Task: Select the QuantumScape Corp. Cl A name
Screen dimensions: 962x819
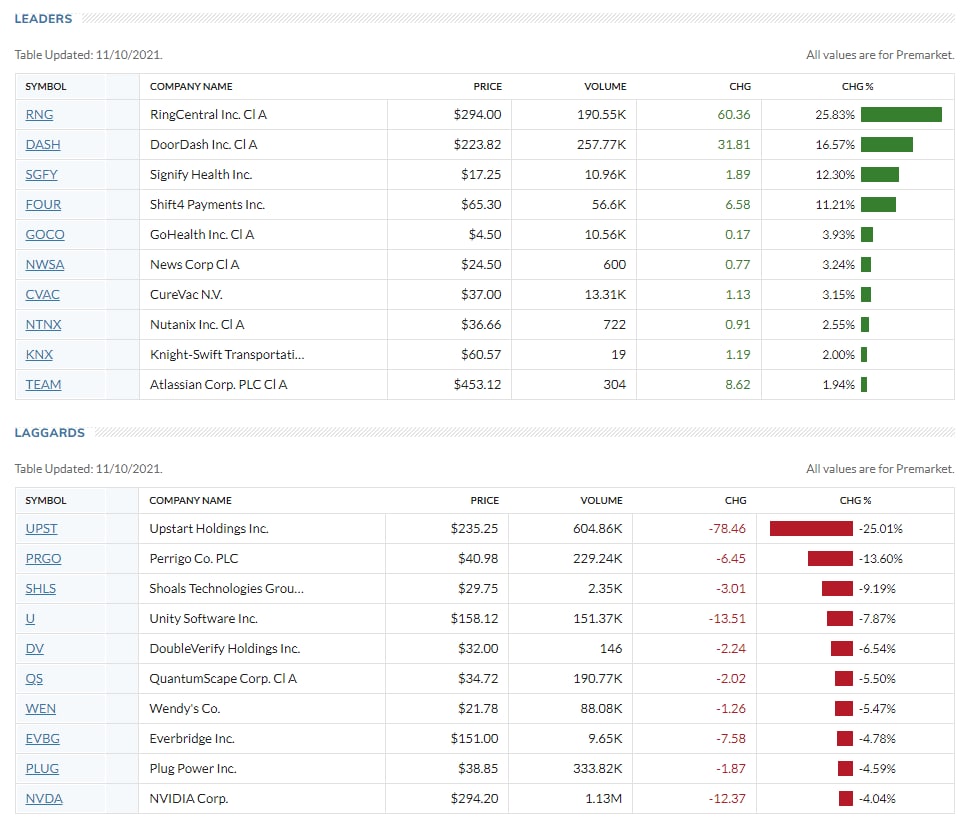Action: pyautogui.click(x=223, y=679)
